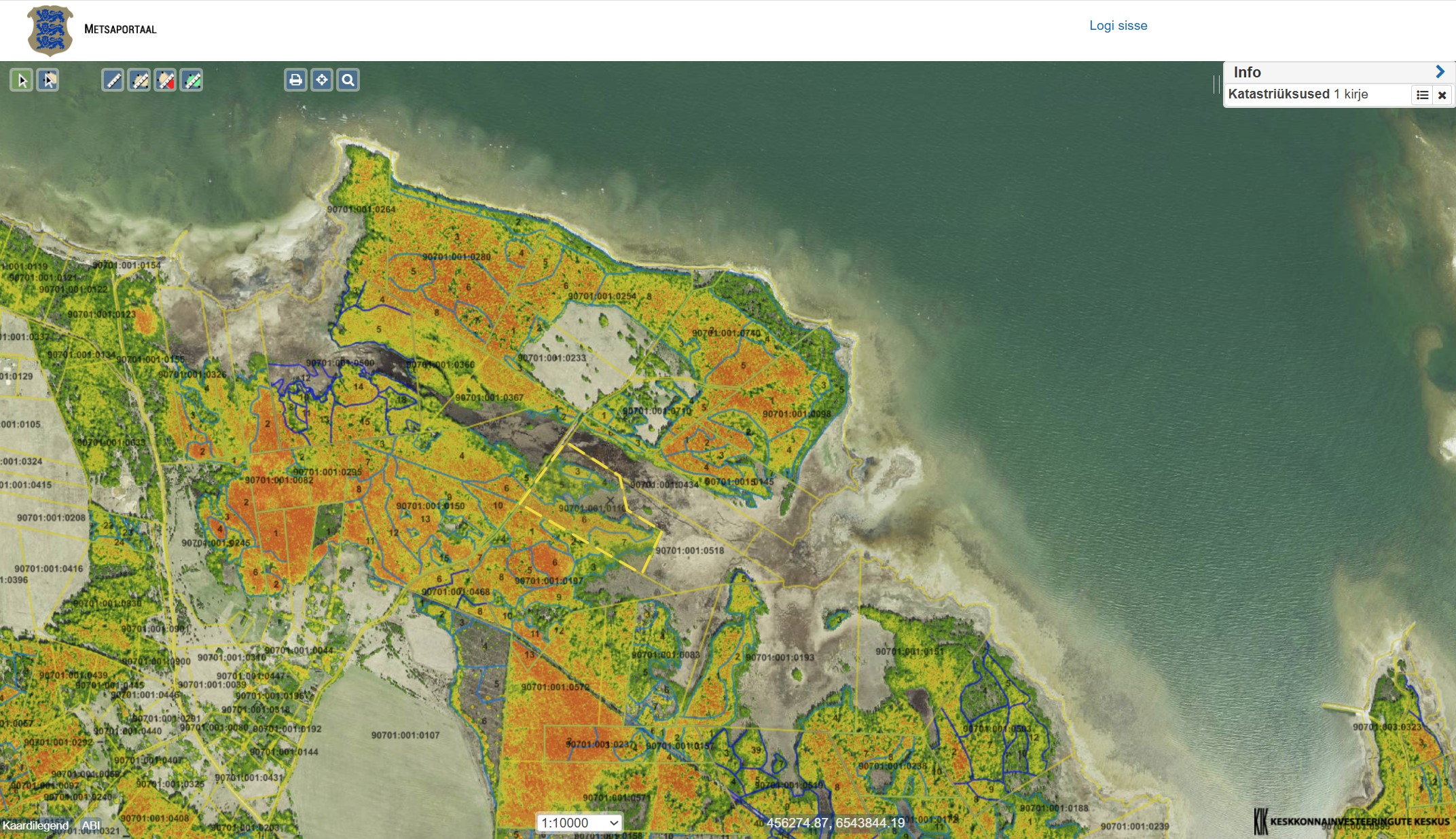Screen dimensions: 1456x839
Task: Select the ruler tool with red polygon
Action: 166,80
